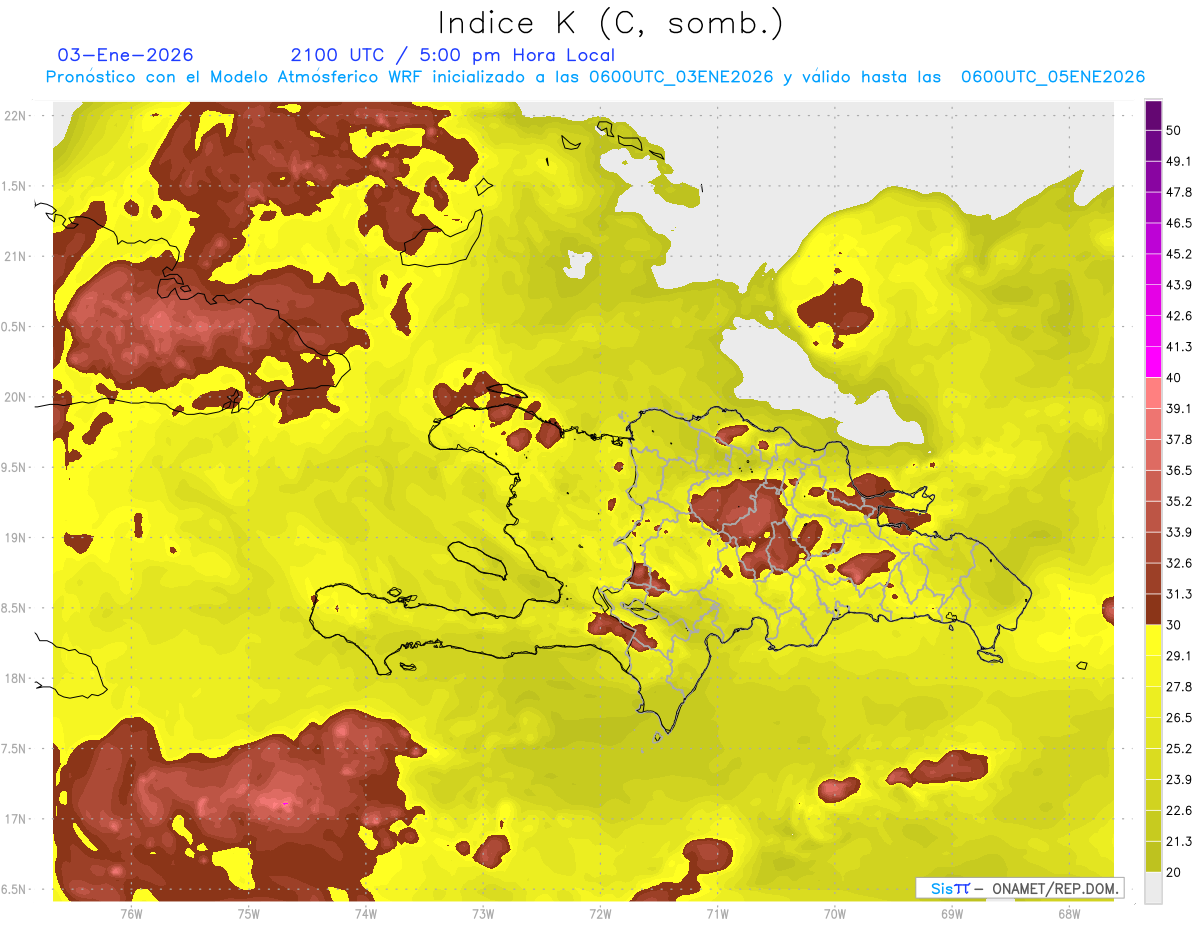Select the "37.8" colorbar value

point(1180,440)
